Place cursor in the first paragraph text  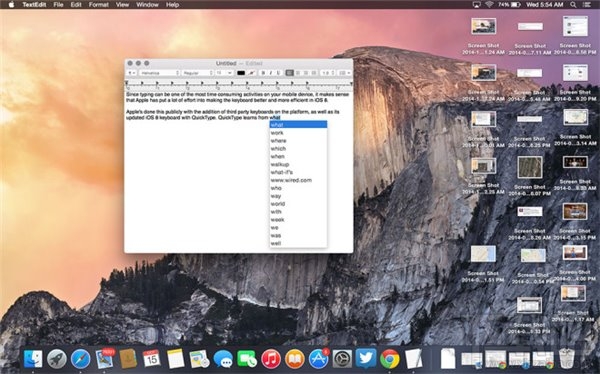(237, 97)
